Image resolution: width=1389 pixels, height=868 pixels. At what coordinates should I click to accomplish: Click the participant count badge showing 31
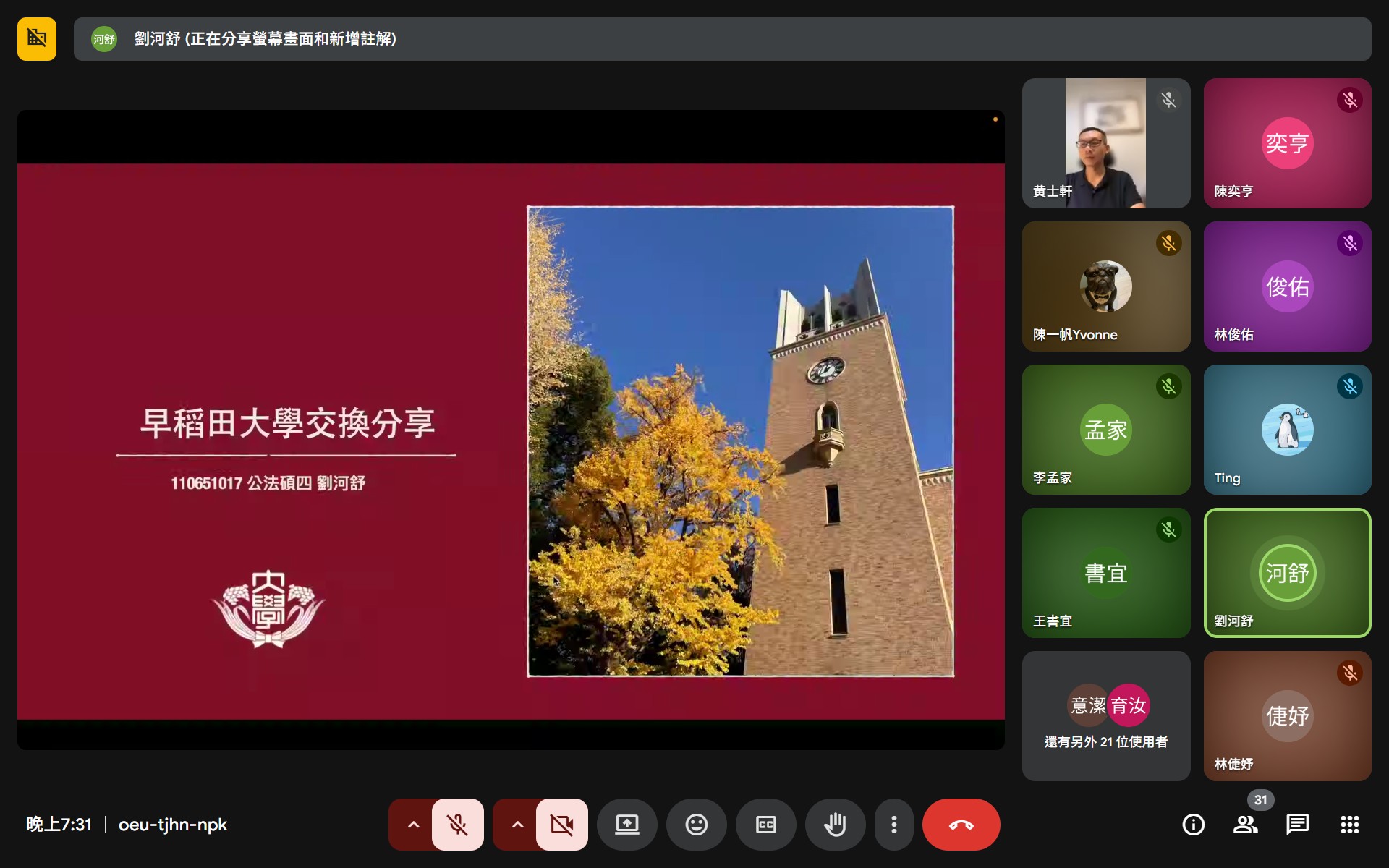[x=1262, y=800]
